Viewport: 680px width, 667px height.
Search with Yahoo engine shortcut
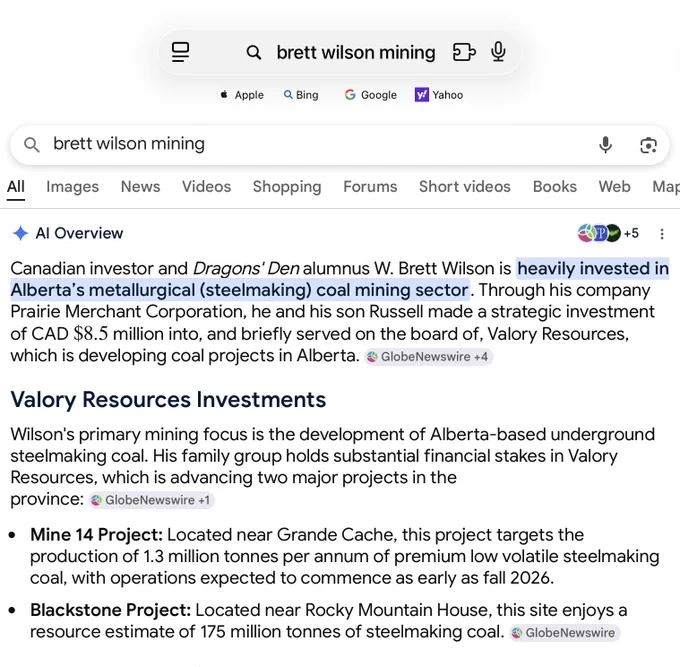(x=439, y=95)
